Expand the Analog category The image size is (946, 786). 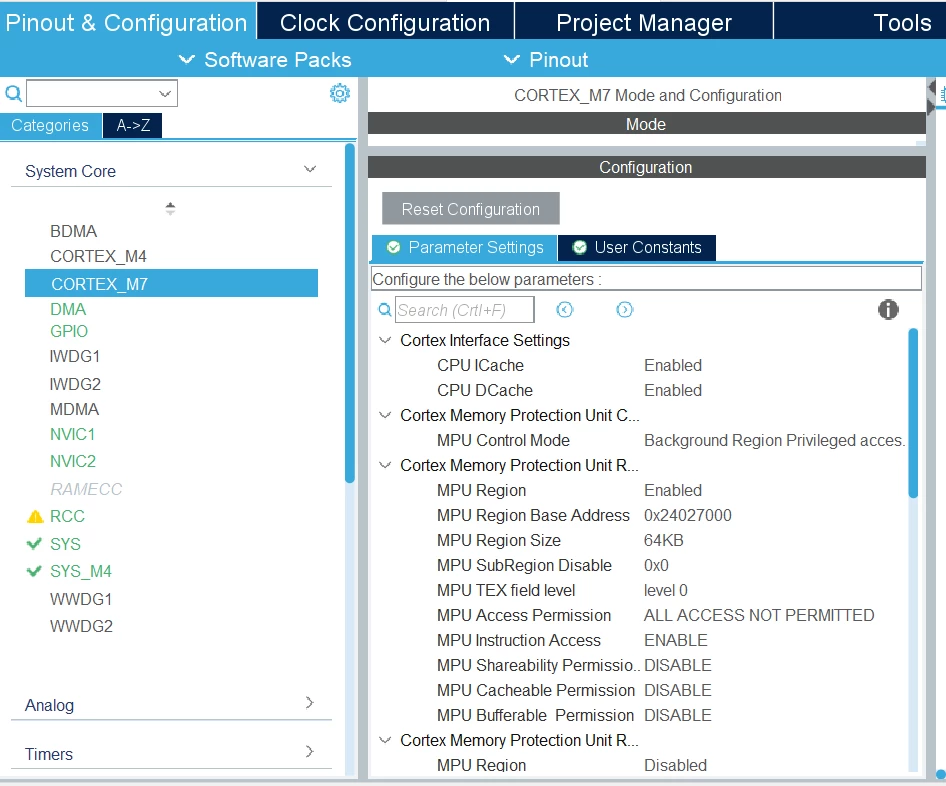310,702
